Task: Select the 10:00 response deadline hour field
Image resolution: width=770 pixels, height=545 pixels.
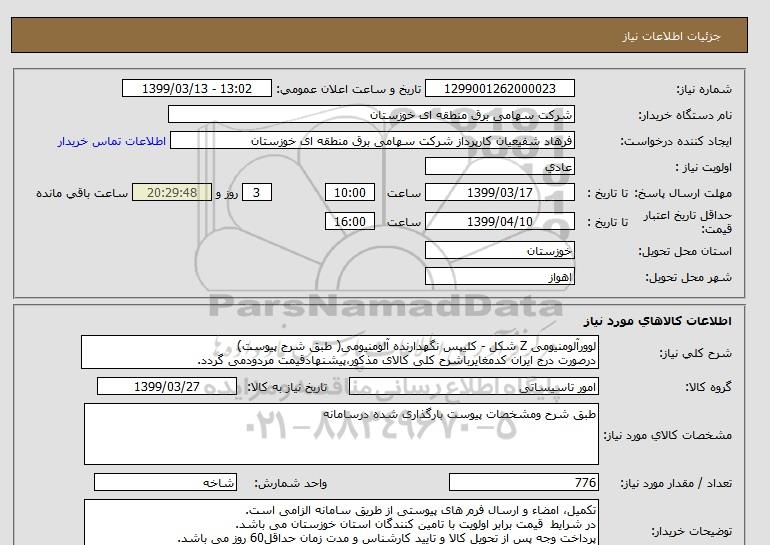Action: pyautogui.click(x=351, y=193)
